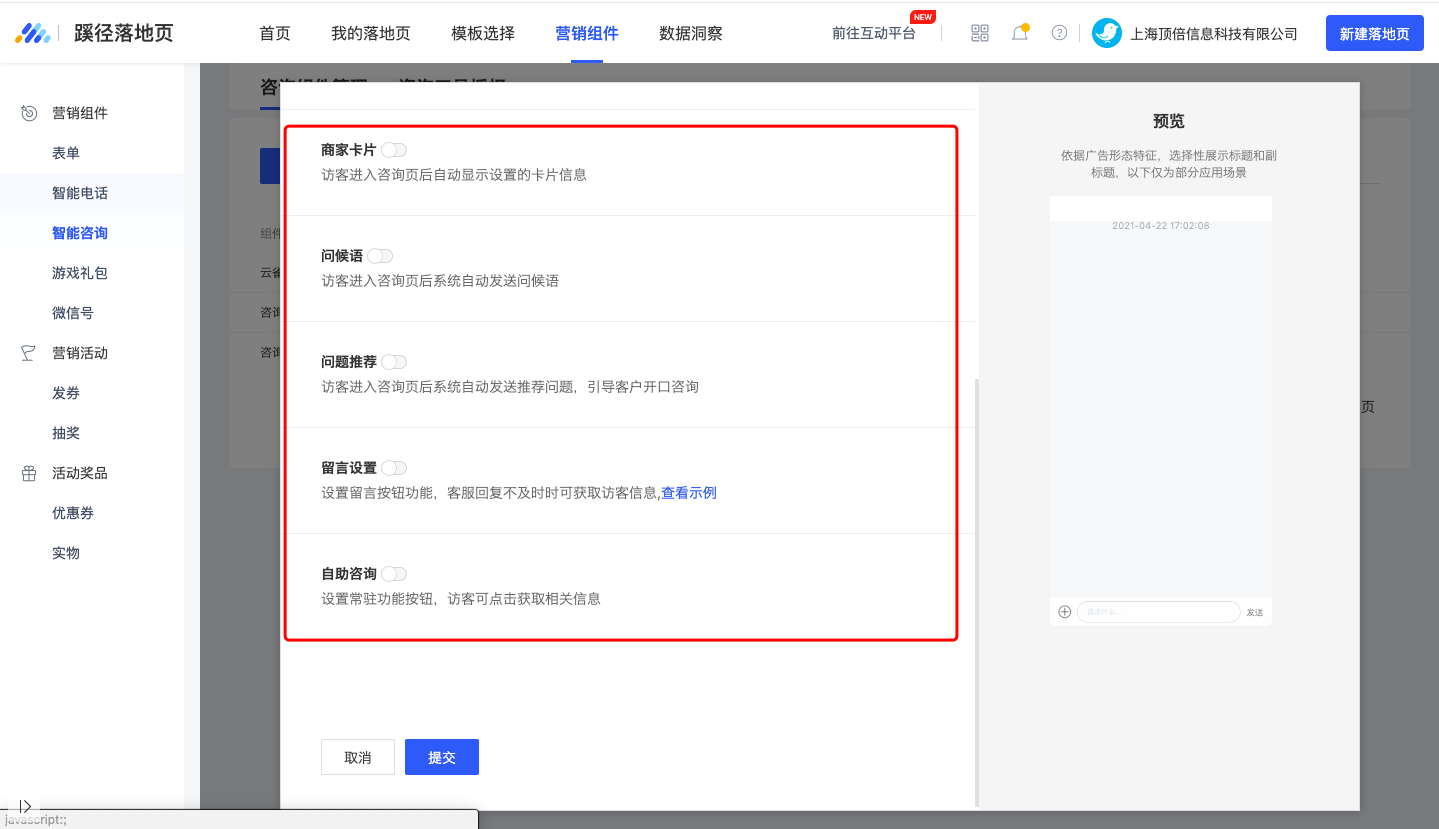Turn on the 问题推荐 switch

coord(394,361)
